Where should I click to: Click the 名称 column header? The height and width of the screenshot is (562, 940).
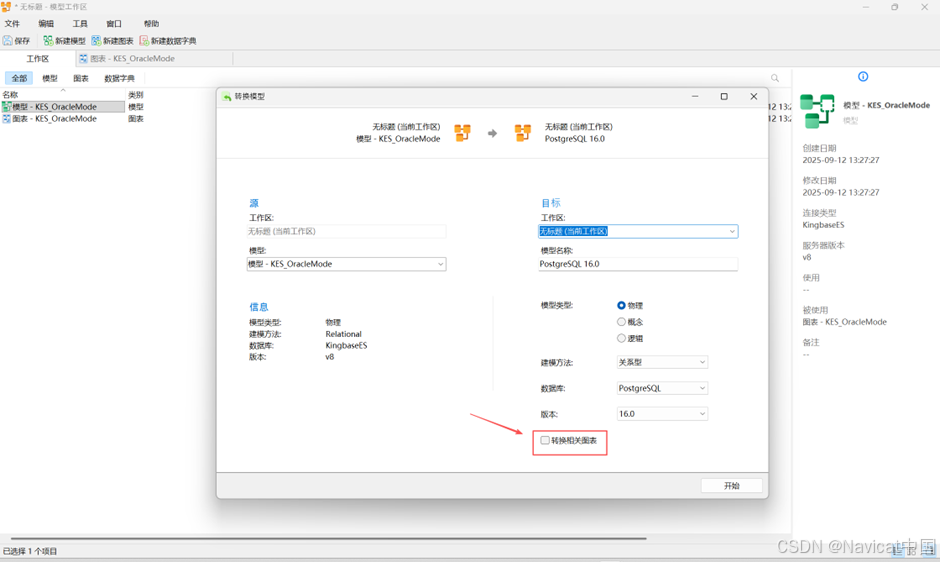click(62, 95)
